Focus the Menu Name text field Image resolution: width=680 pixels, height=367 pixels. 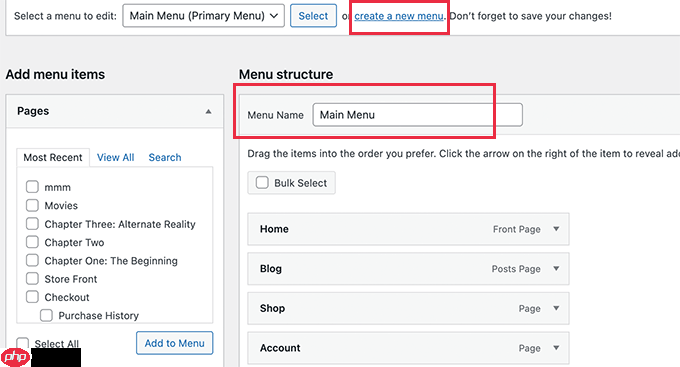418,115
